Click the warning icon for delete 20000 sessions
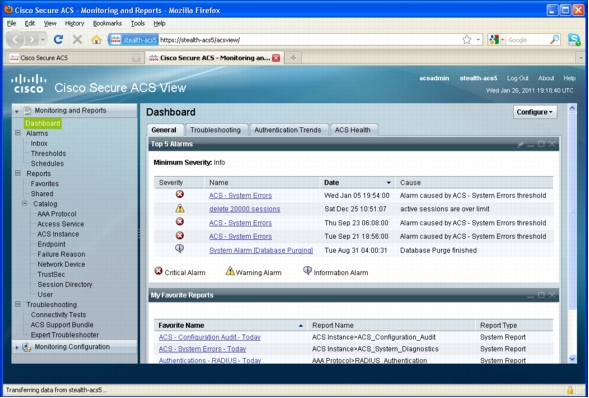Image resolution: width=589 pixels, height=398 pixels. pyautogui.click(x=180, y=208)
